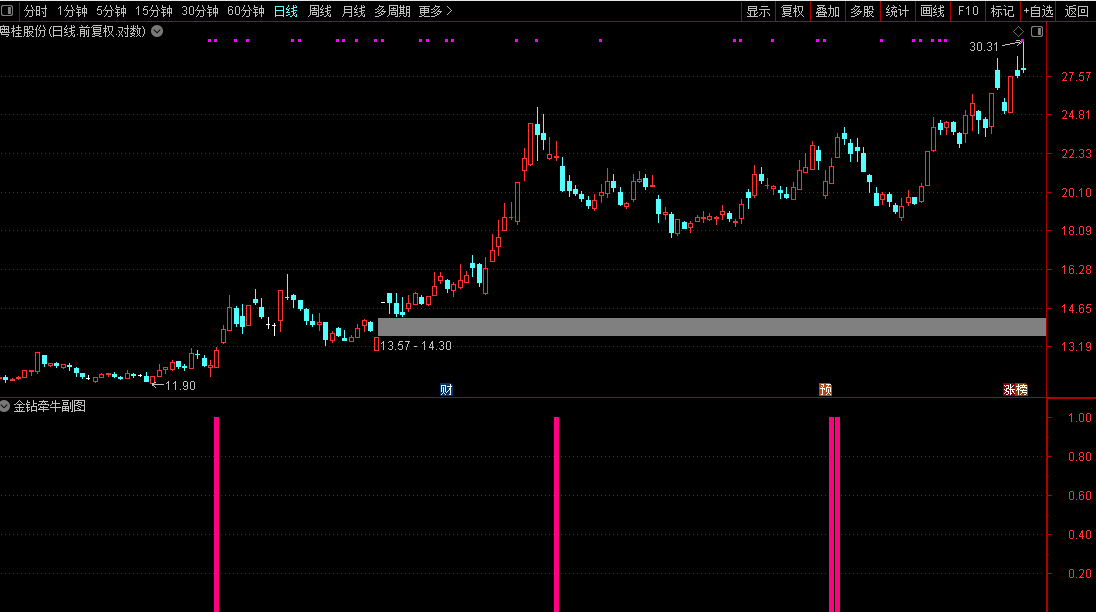Select the 15分钟 period
Screen dimensions: 1096x612
click(x=154, y=11)
